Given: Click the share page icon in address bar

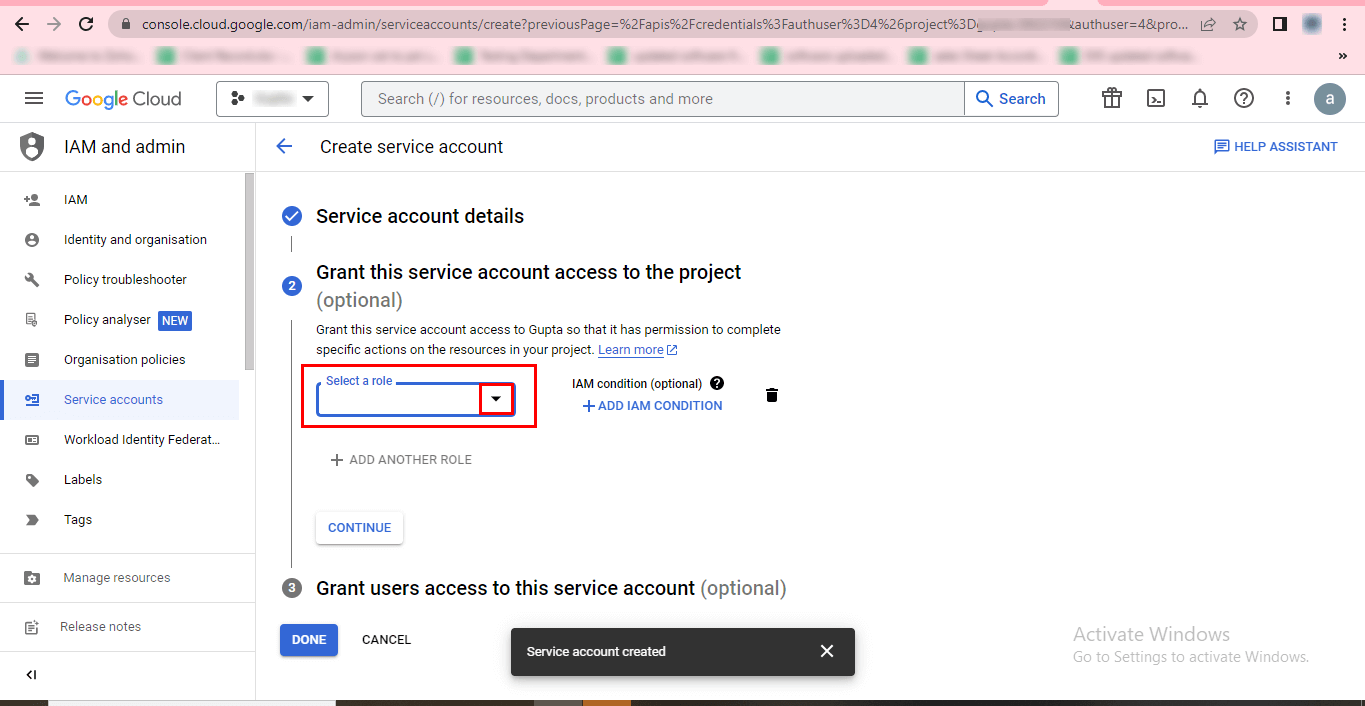Looking at the screenshot, I should (1208, 24).
